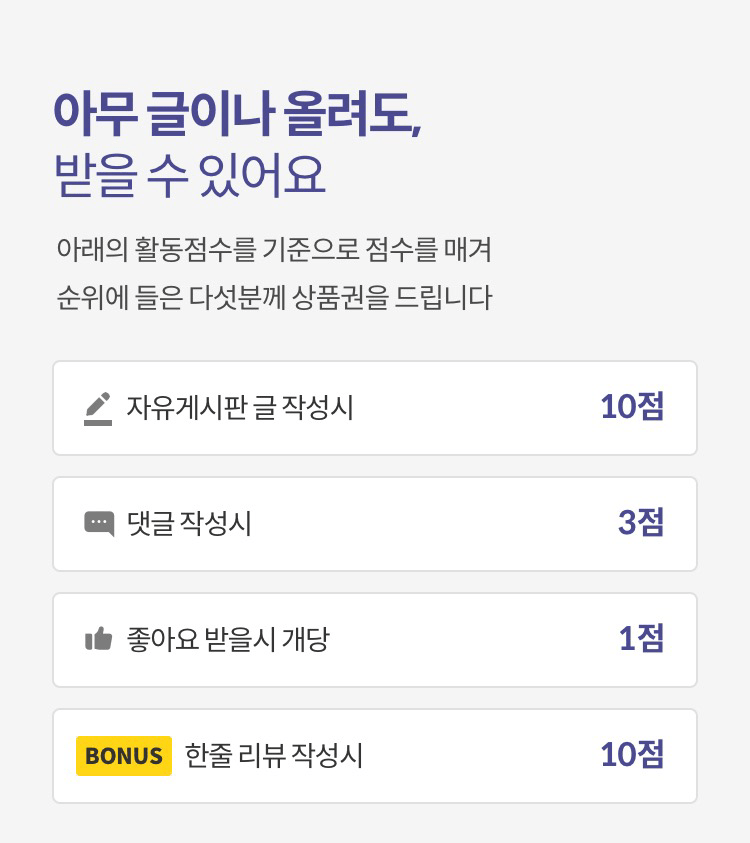This screenshot has width=750, height=843.
Task: Open the likes received scoring card
Action: pyautogui.click(x=375, y=640)
